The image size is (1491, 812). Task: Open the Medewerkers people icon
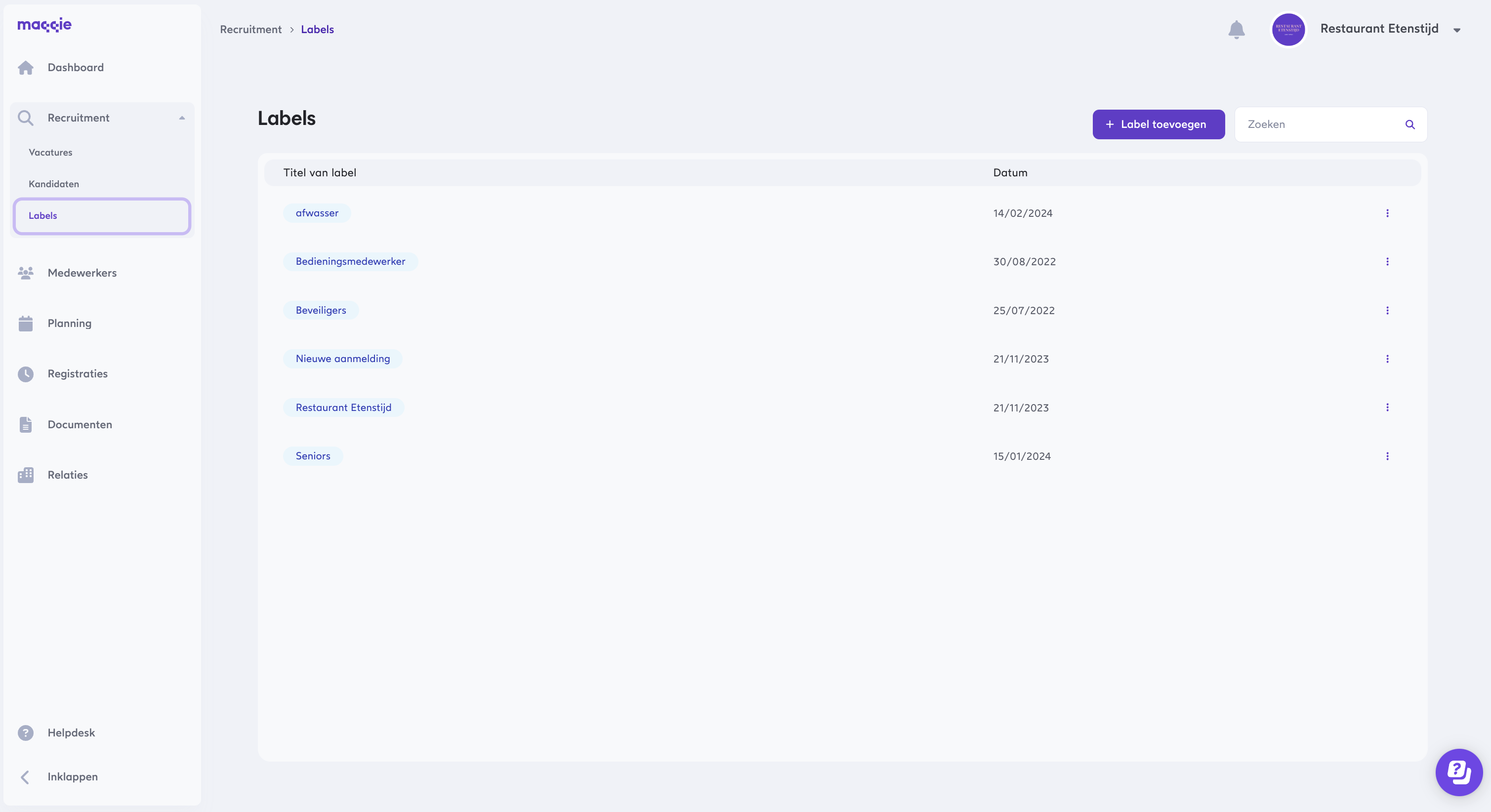26,273
